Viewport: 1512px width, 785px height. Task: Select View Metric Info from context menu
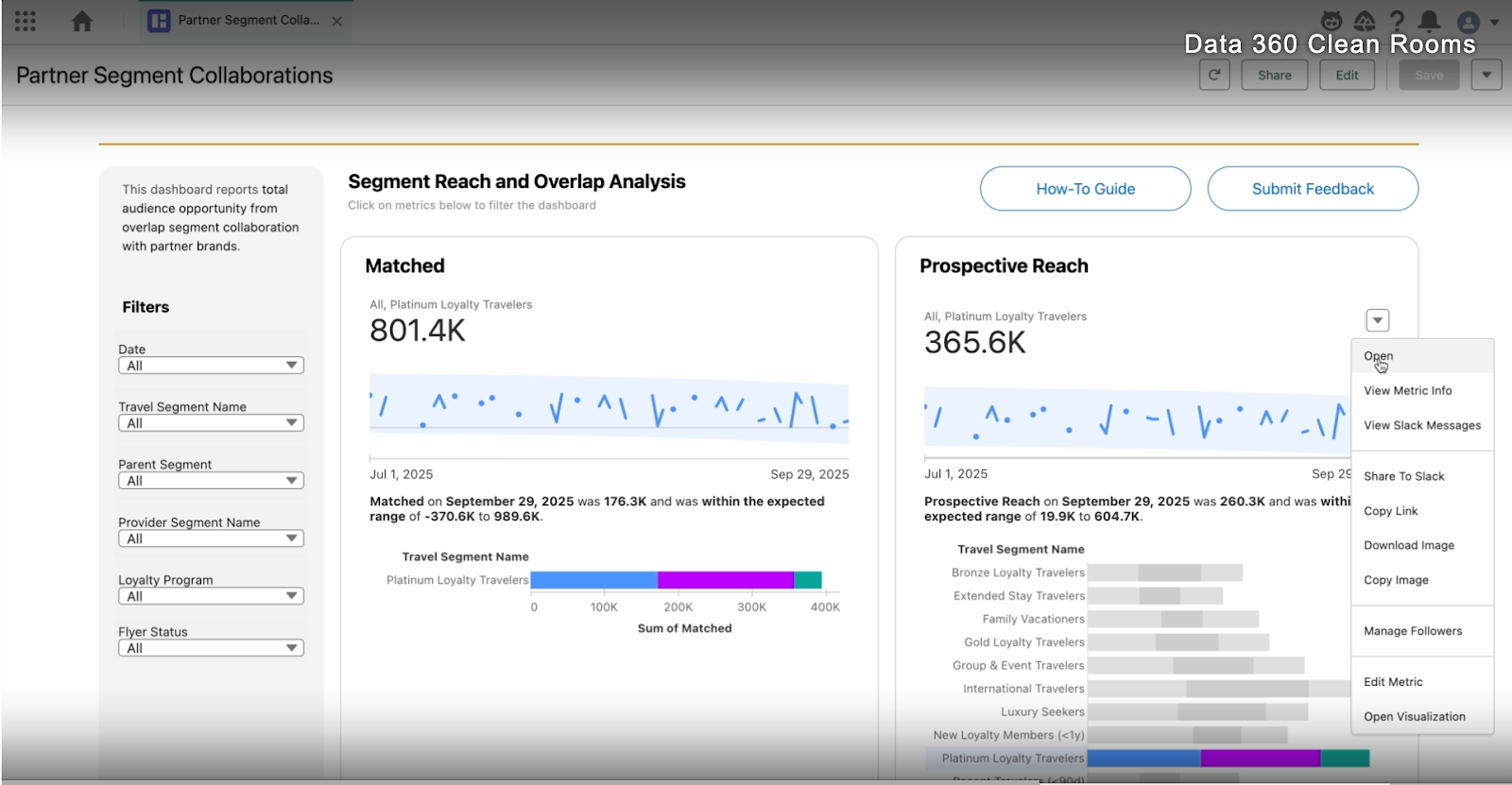pos(1407,391)
